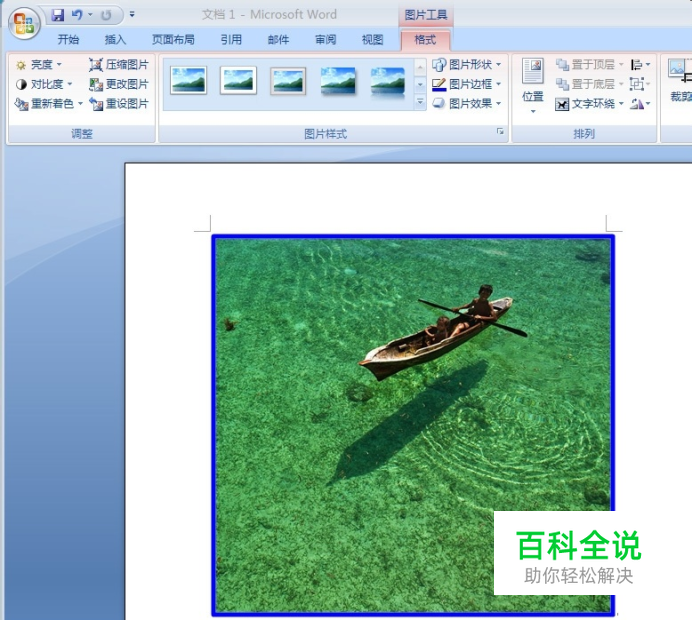692x620 pixels.
Task: Switch to the 开始 tab
Action: (x=68, y=40)
